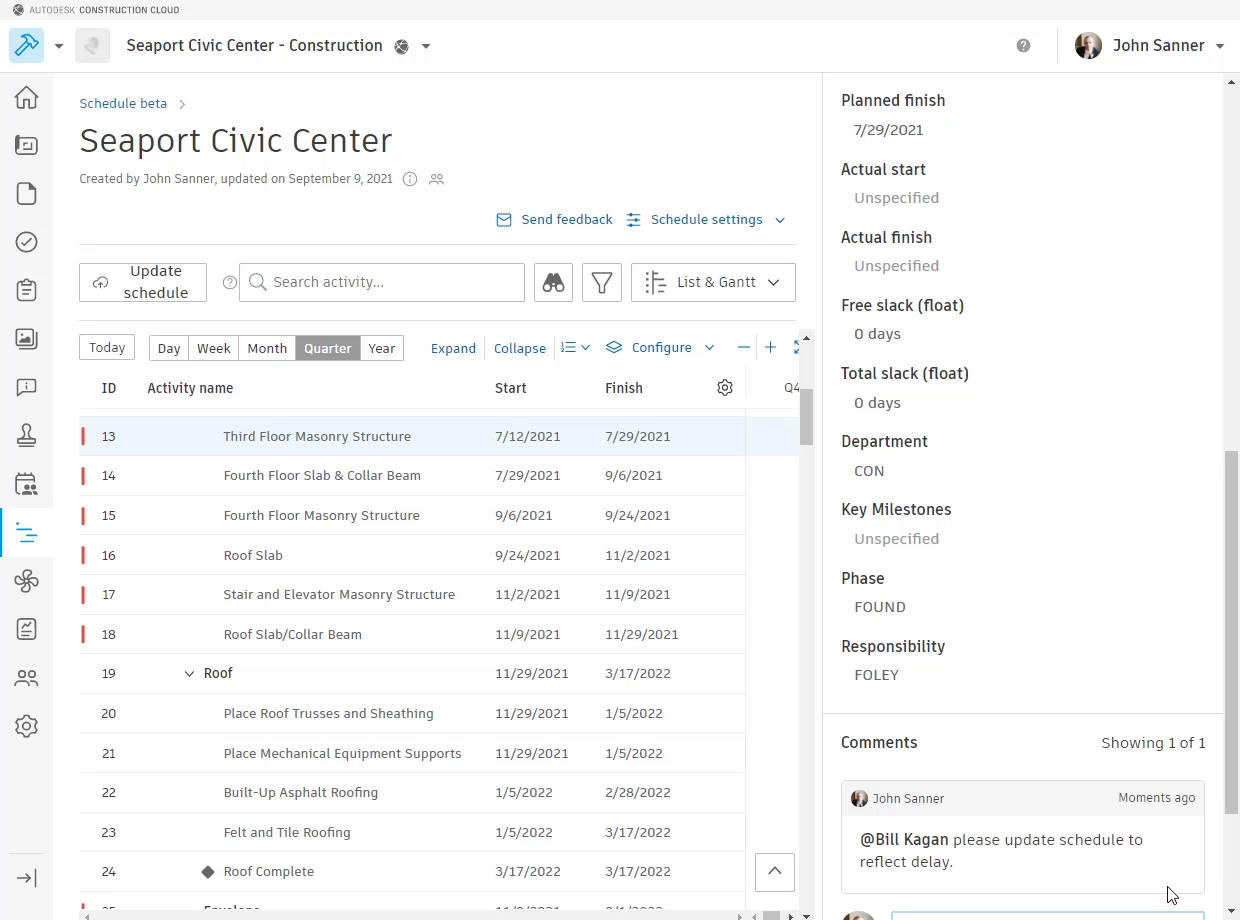Click the Send feedback link

(x=555, y=220)
